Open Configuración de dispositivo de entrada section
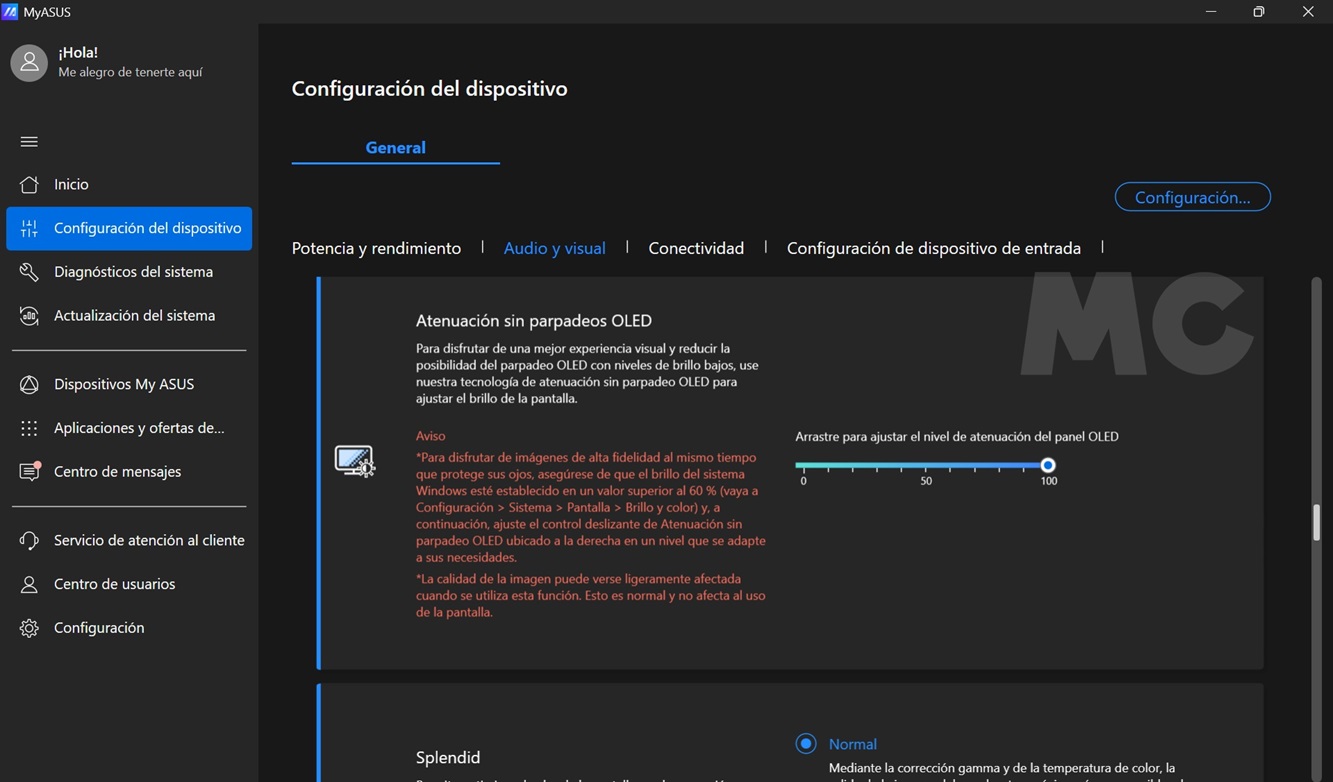 (x=933, y=248)
